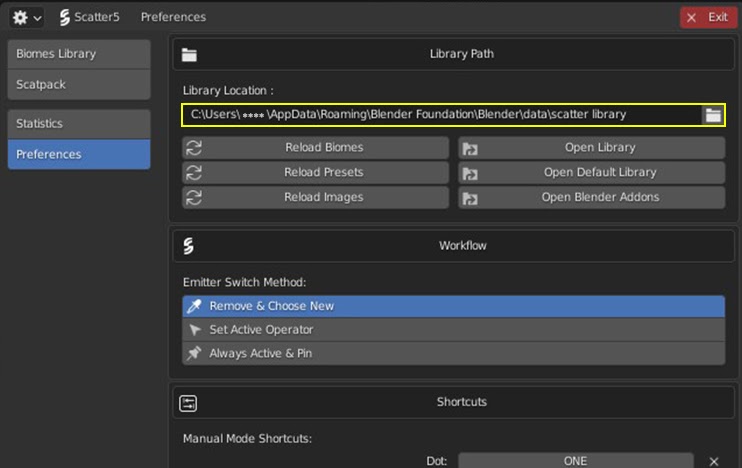Click folder icon beside Open Default Library
742x468 pixels.
[x=470, y=174]
